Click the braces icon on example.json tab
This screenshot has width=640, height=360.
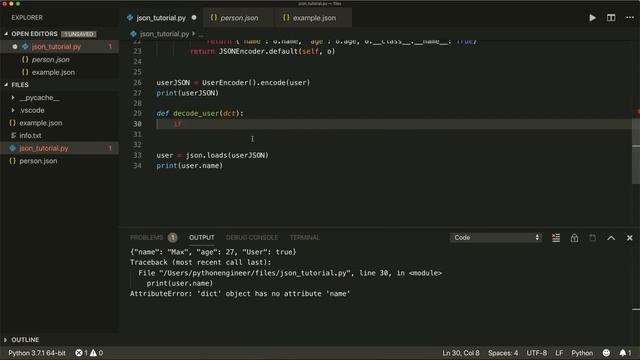click(x=286, y=18)
